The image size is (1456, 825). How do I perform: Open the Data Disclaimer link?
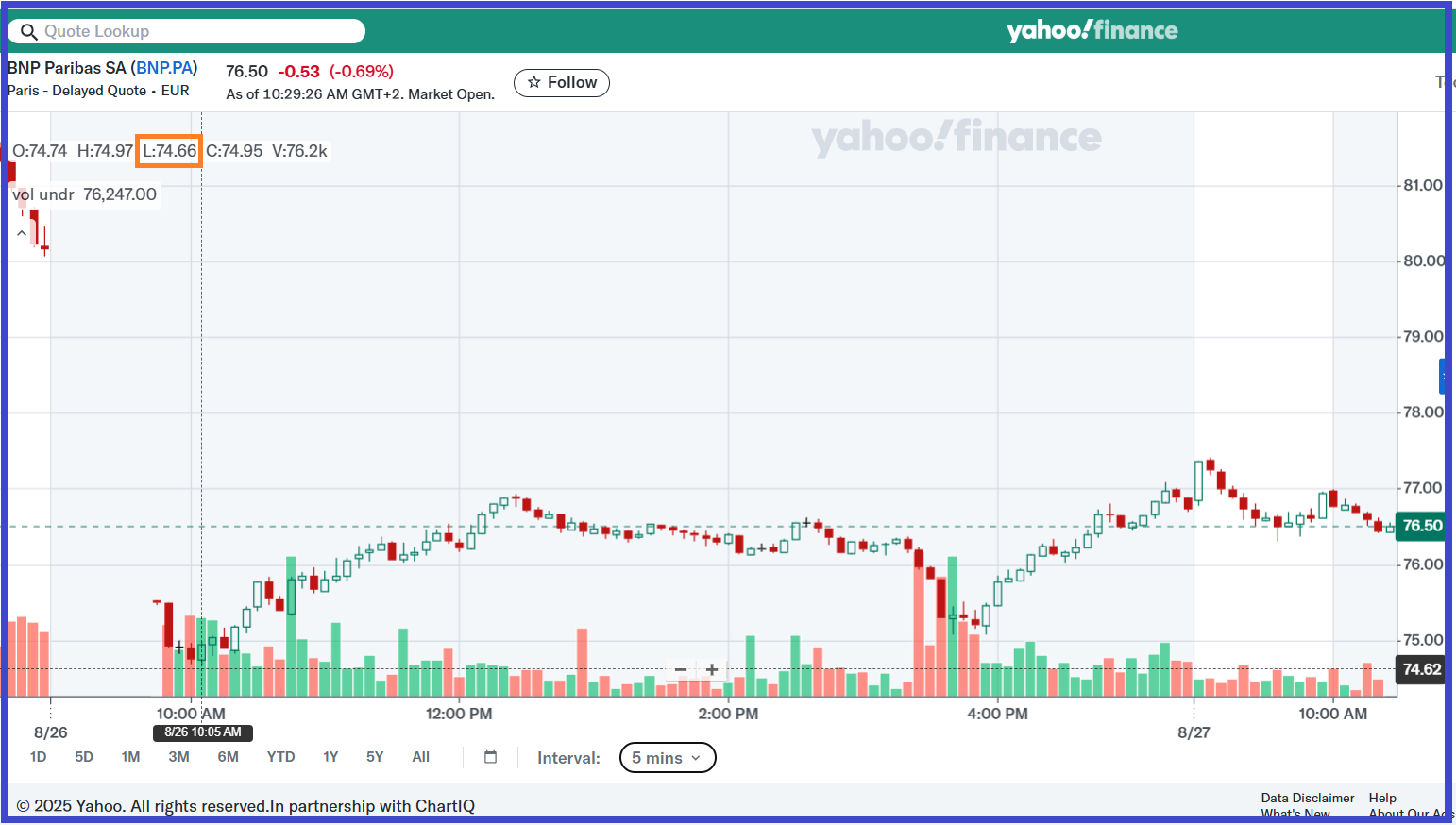(x=1307, y=798)
